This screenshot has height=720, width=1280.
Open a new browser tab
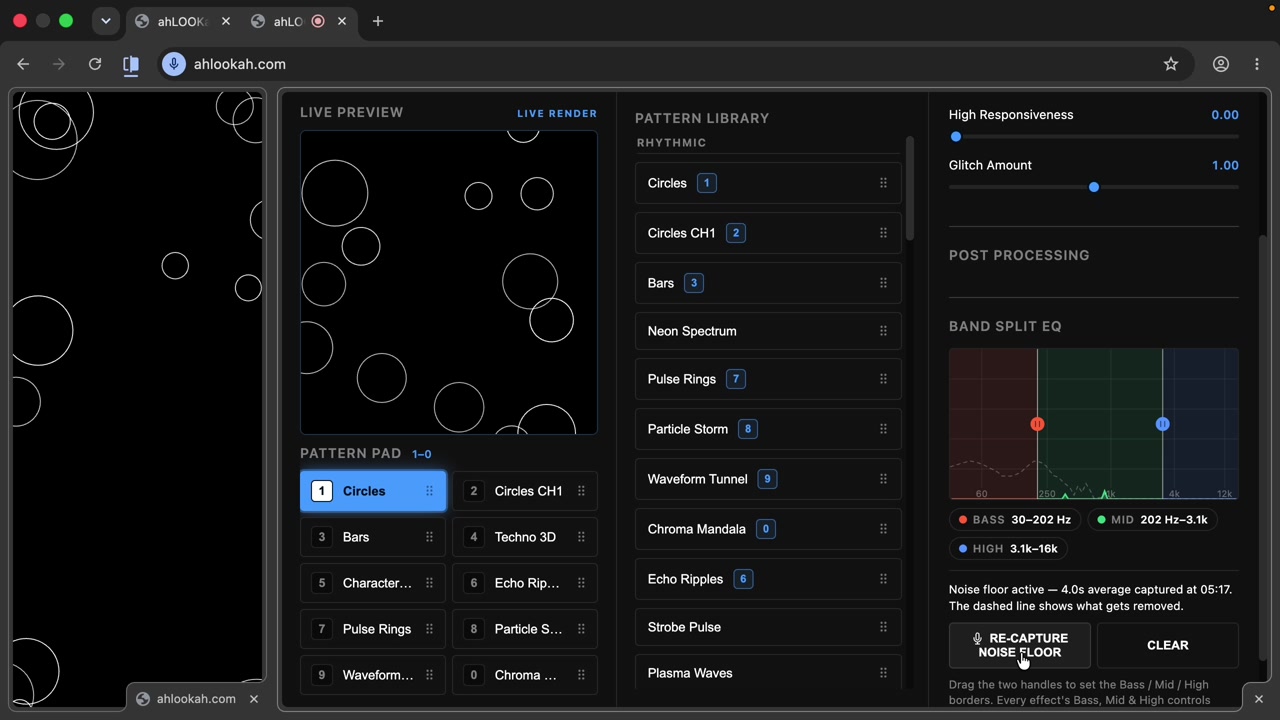377,21
